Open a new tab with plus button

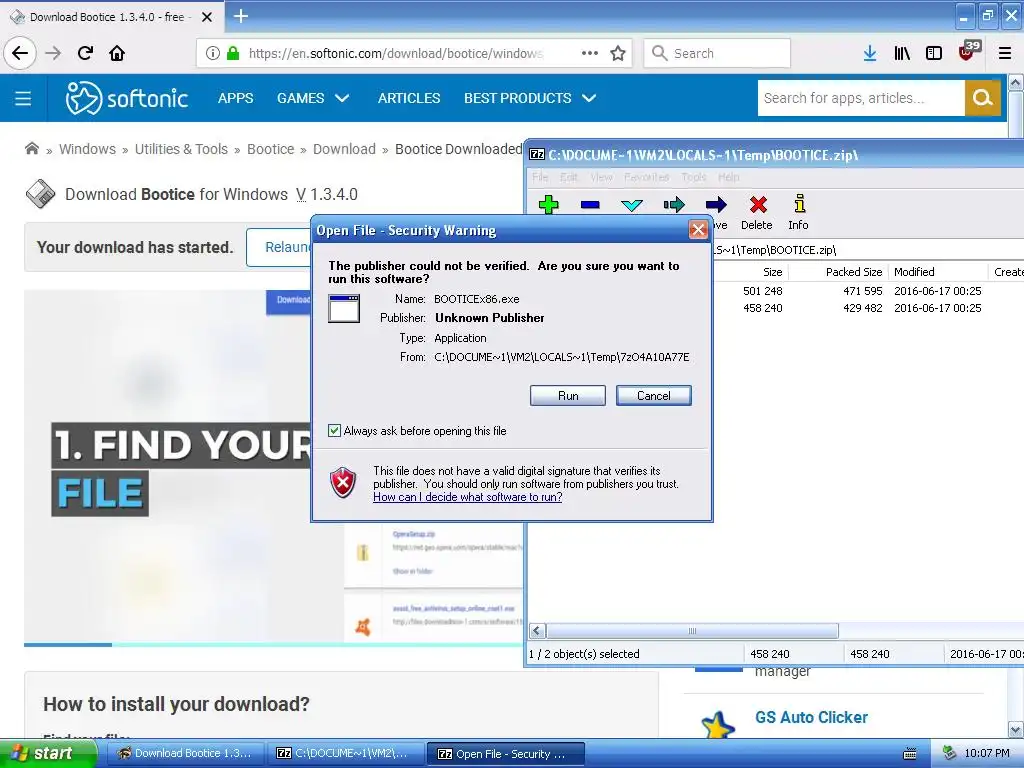(x=240, y=16)
